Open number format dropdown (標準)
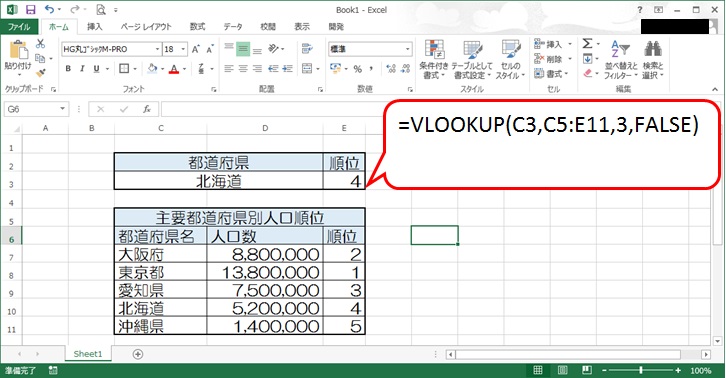 pos(407,49)
